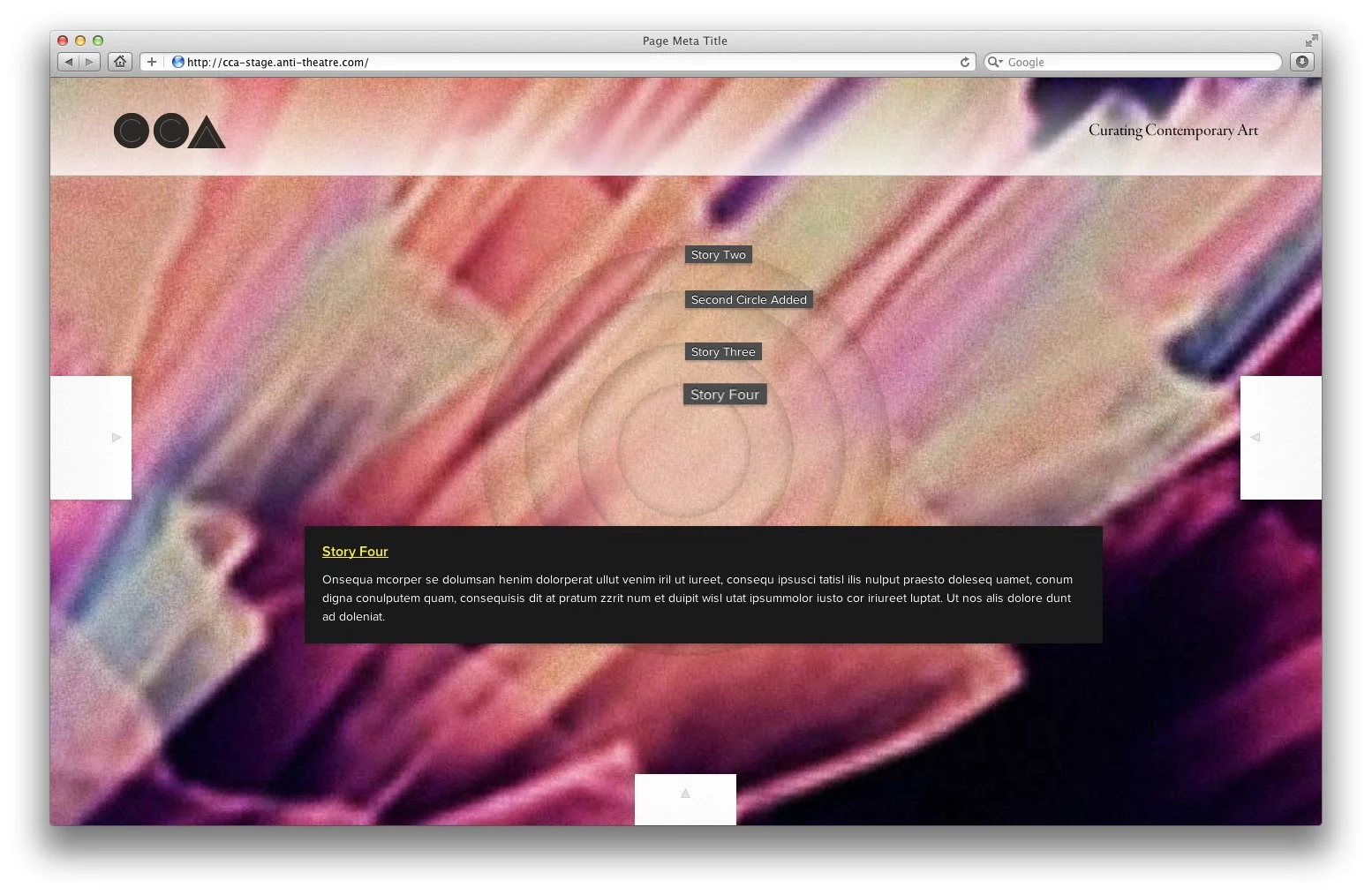Open the Curating Contemporary Art link
The width and height of the screenshot is (1372, 895).
pyautogui.click(x=1173, y=131)
